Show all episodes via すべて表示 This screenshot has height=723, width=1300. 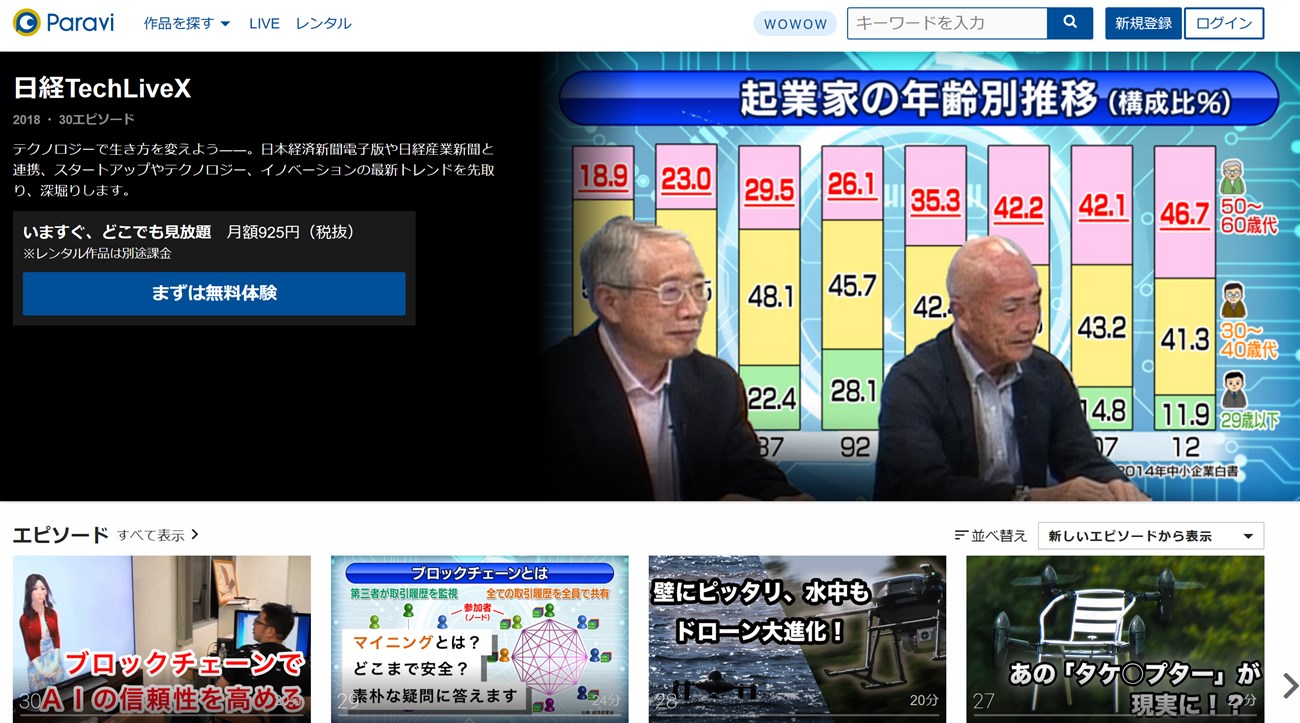click(158, 535)
